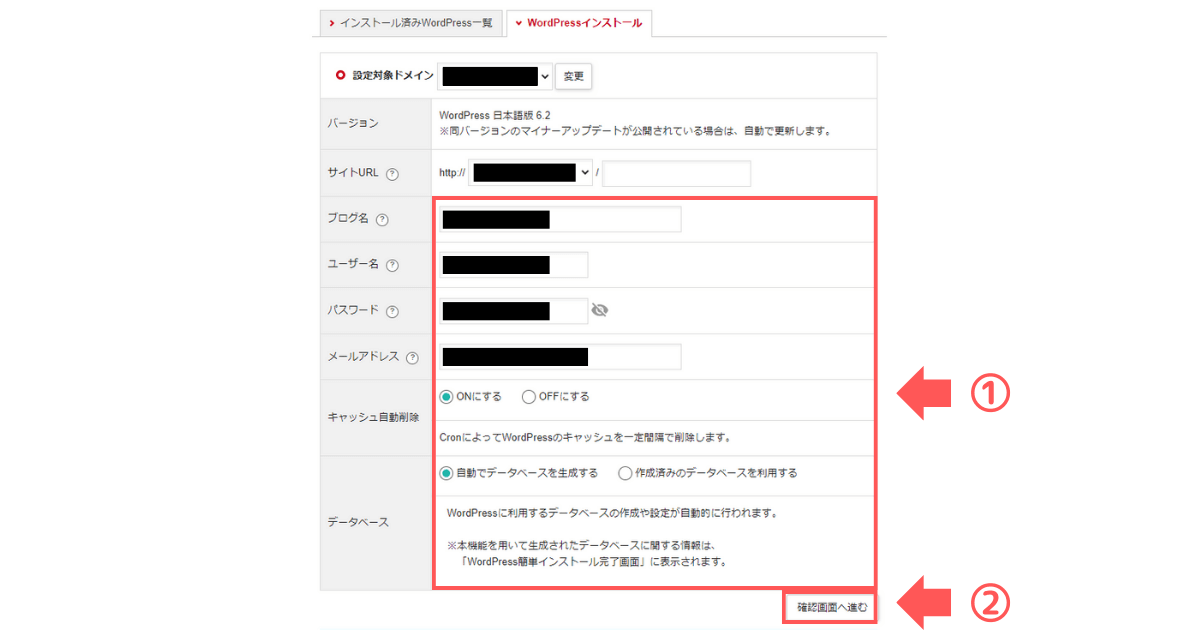Click inside the URL path input field
The width and height of the screenshot is (1200, 630).
[676, 173]
